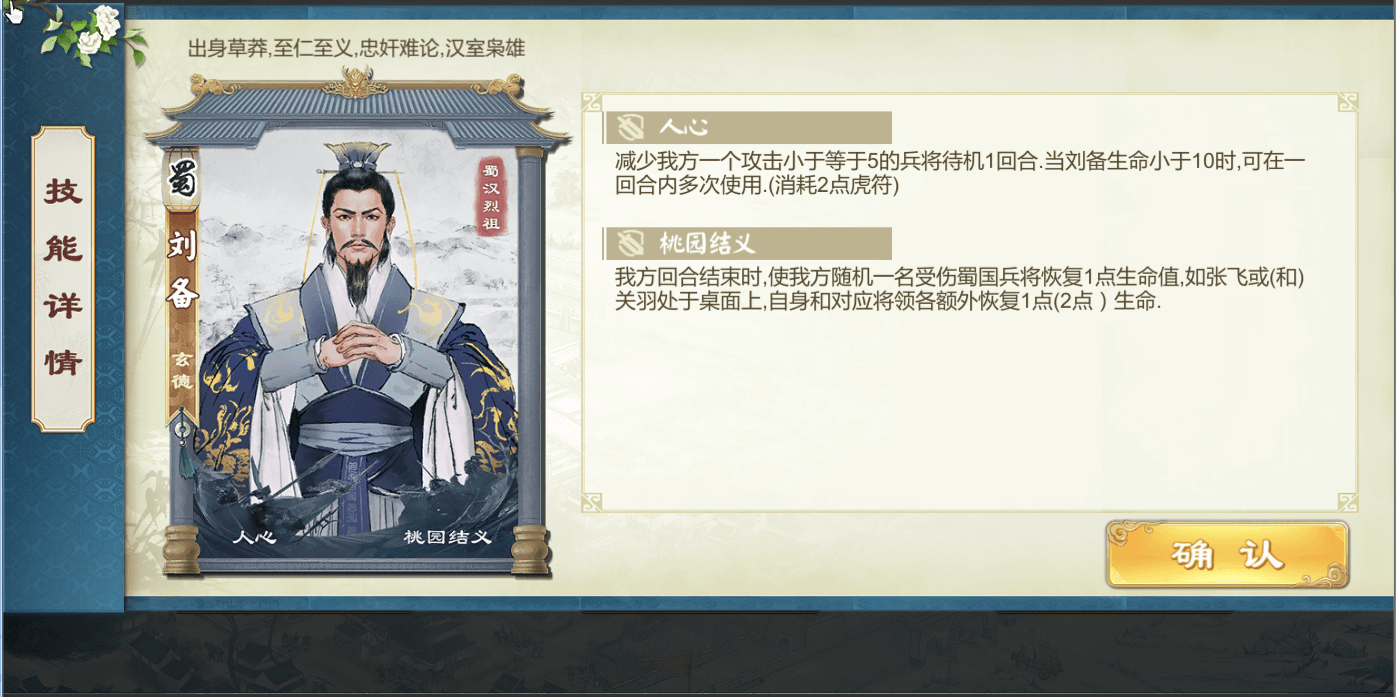The height and width of the screenshot is (697, 1396).
Task: Click the 玄德 courtesy name tag
Action: tap(182, 370)
